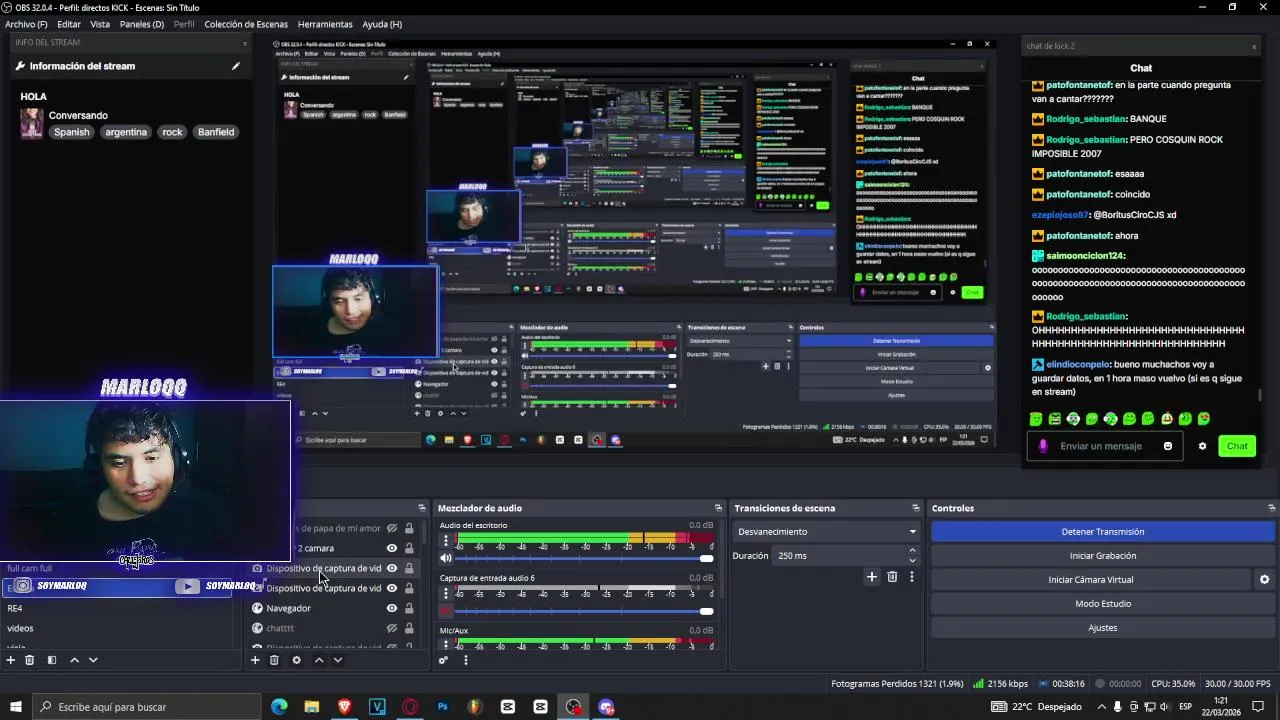The height and width of the screenshot is (720, 1280).
Task: Open Photoshop from the taskbar
Action: [442, 707]
